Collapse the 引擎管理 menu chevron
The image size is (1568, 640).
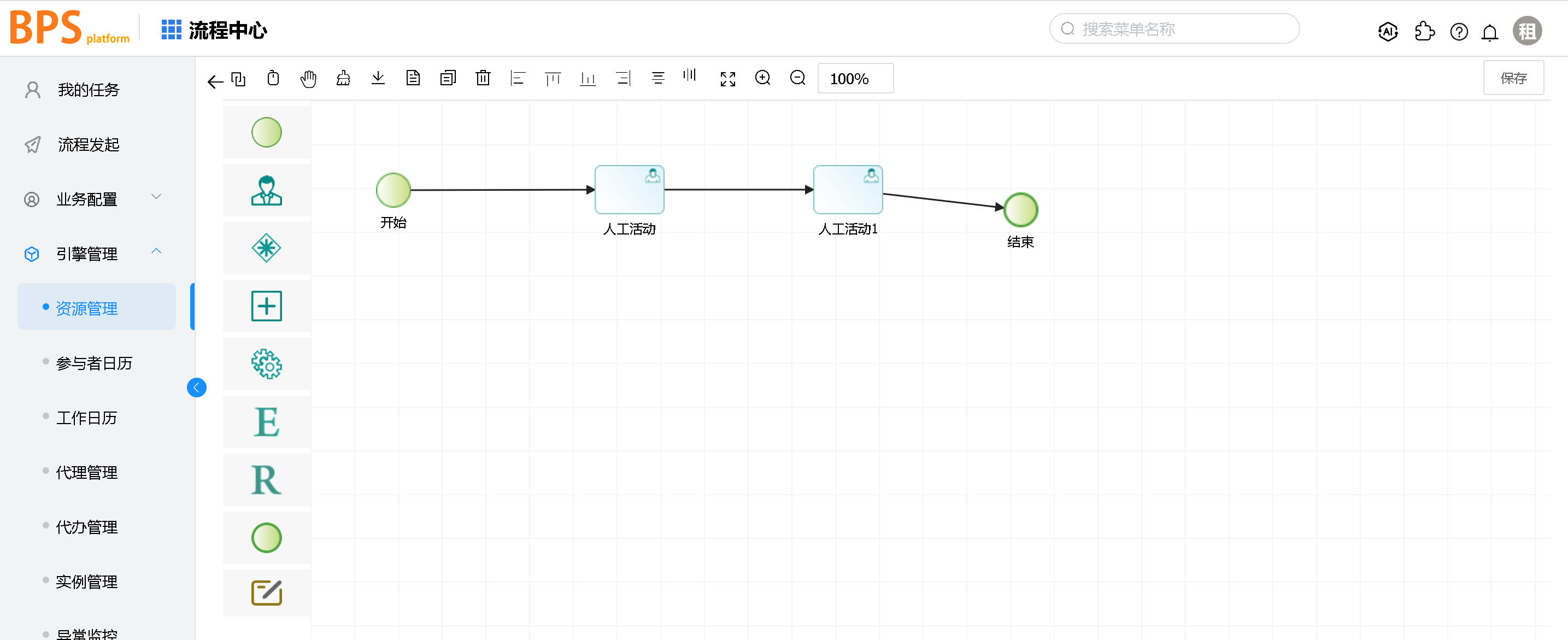click(156, 251)
